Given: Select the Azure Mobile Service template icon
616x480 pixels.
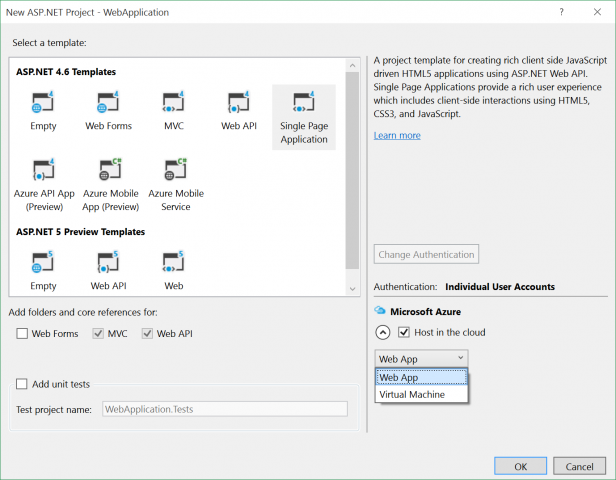Looking at the screenshot, I should [x=176, y=170].
